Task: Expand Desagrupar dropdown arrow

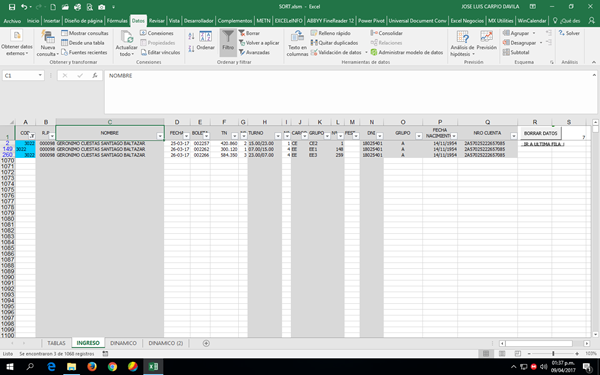Action: (541, 43)
